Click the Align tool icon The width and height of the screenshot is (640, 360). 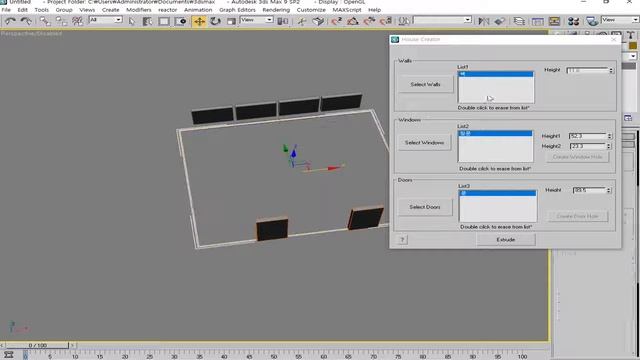(500, 21)
